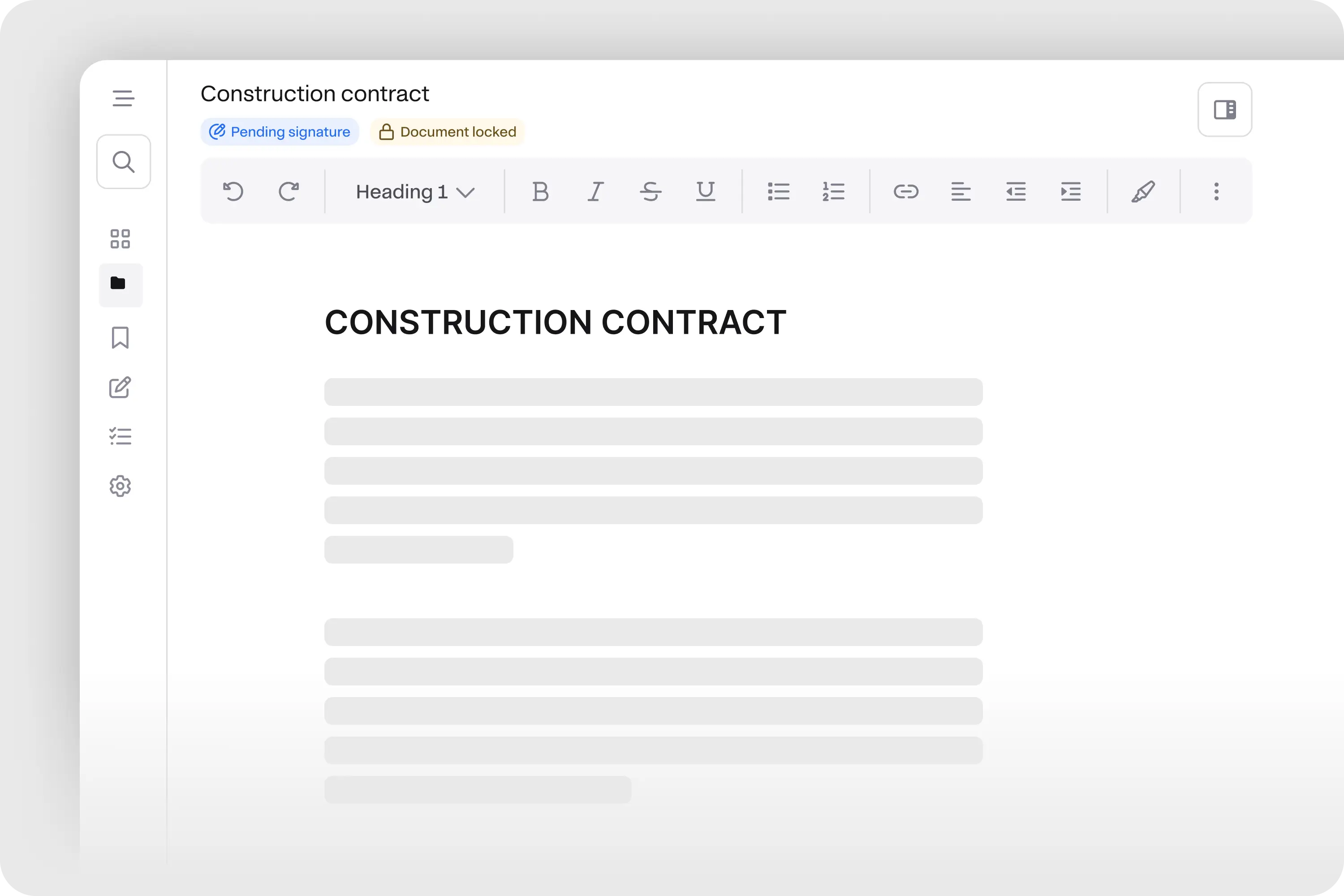This screenshot has height=896, width=1344.
Task: Click the Bullet list icon
Action: 779,190
